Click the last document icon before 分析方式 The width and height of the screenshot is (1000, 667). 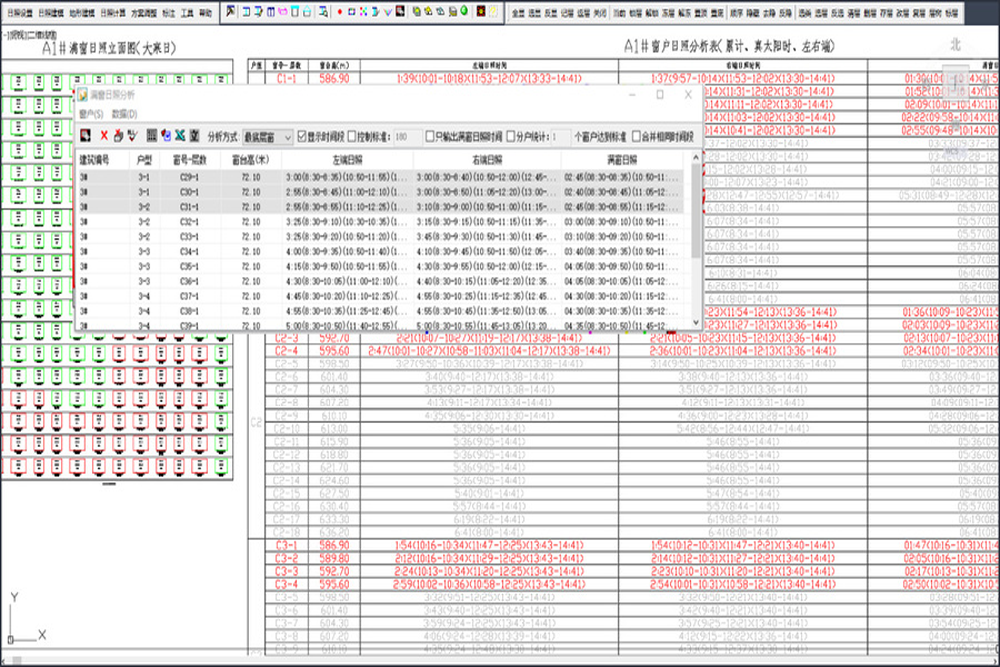pyautogui.click(x=195, y=135)
